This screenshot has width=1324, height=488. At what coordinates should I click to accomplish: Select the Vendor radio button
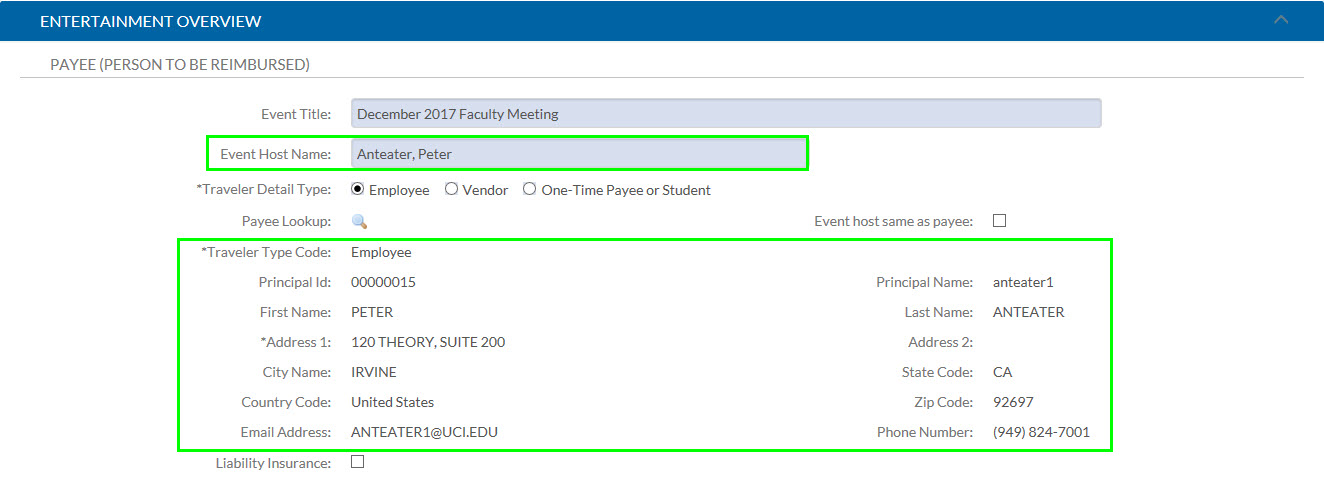[451, 189]
